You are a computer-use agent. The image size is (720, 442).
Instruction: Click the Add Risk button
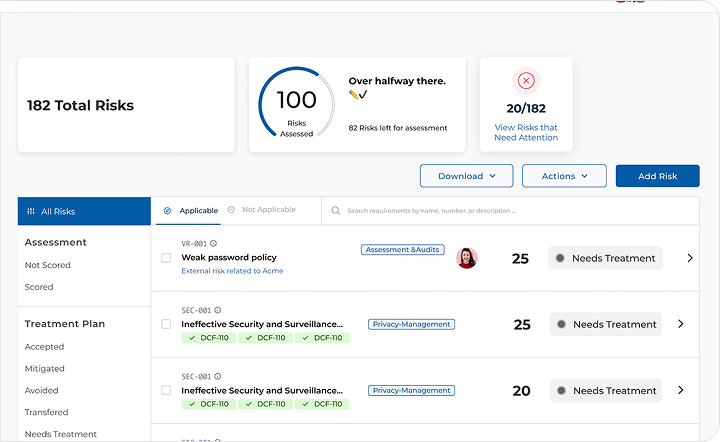658,176
